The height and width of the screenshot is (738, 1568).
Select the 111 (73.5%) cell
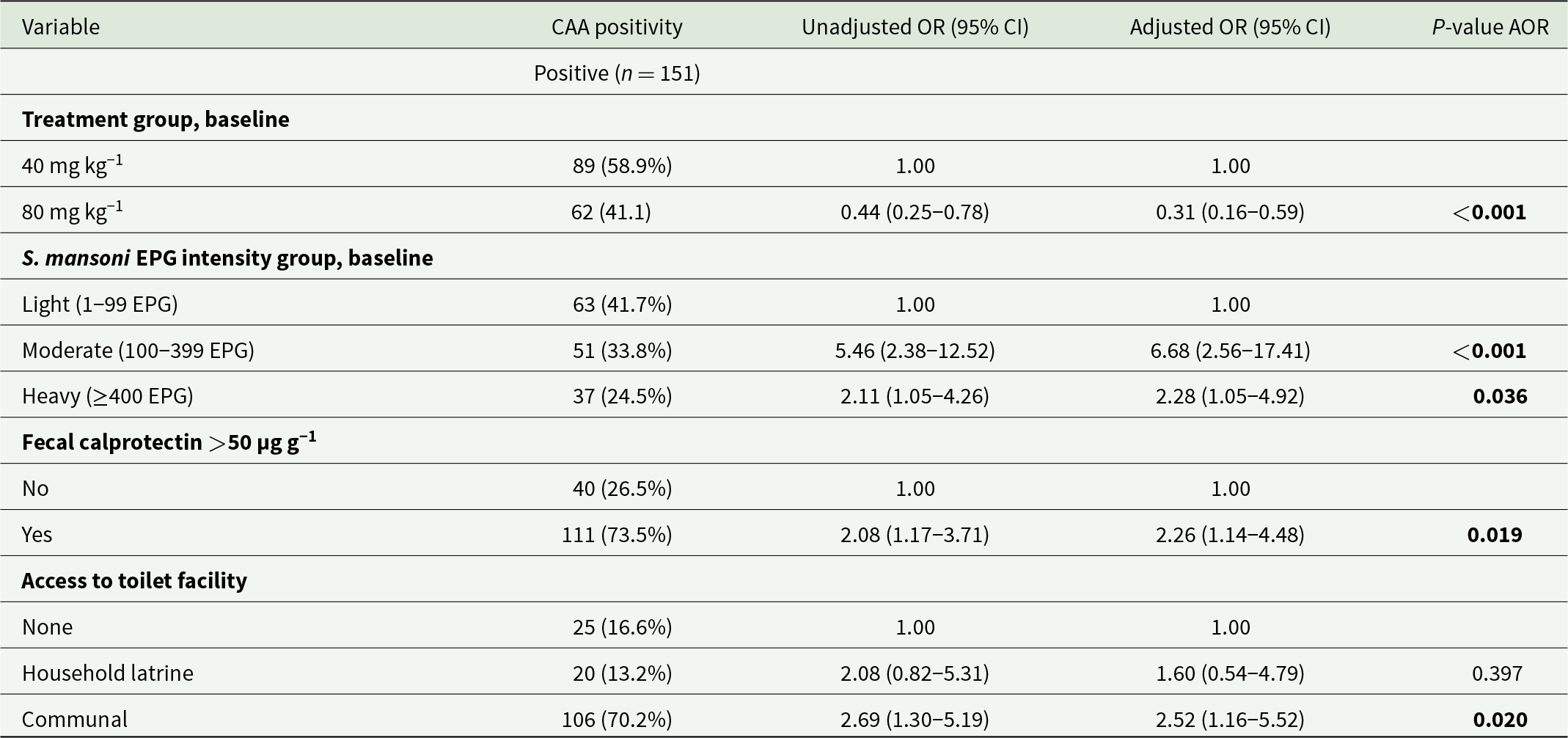[x=617, y=534]
